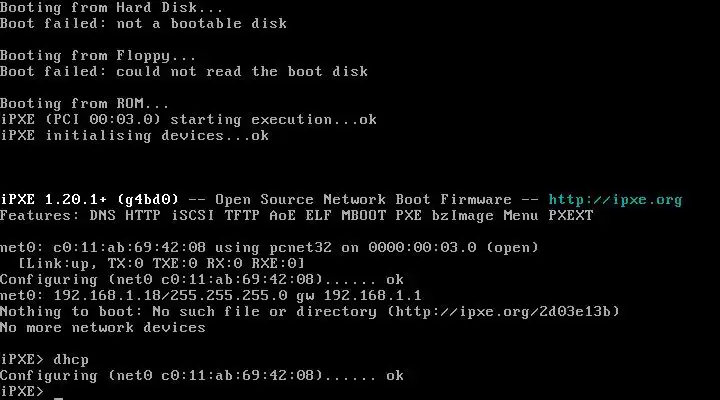Click the Link:up status text

[58, 264]
